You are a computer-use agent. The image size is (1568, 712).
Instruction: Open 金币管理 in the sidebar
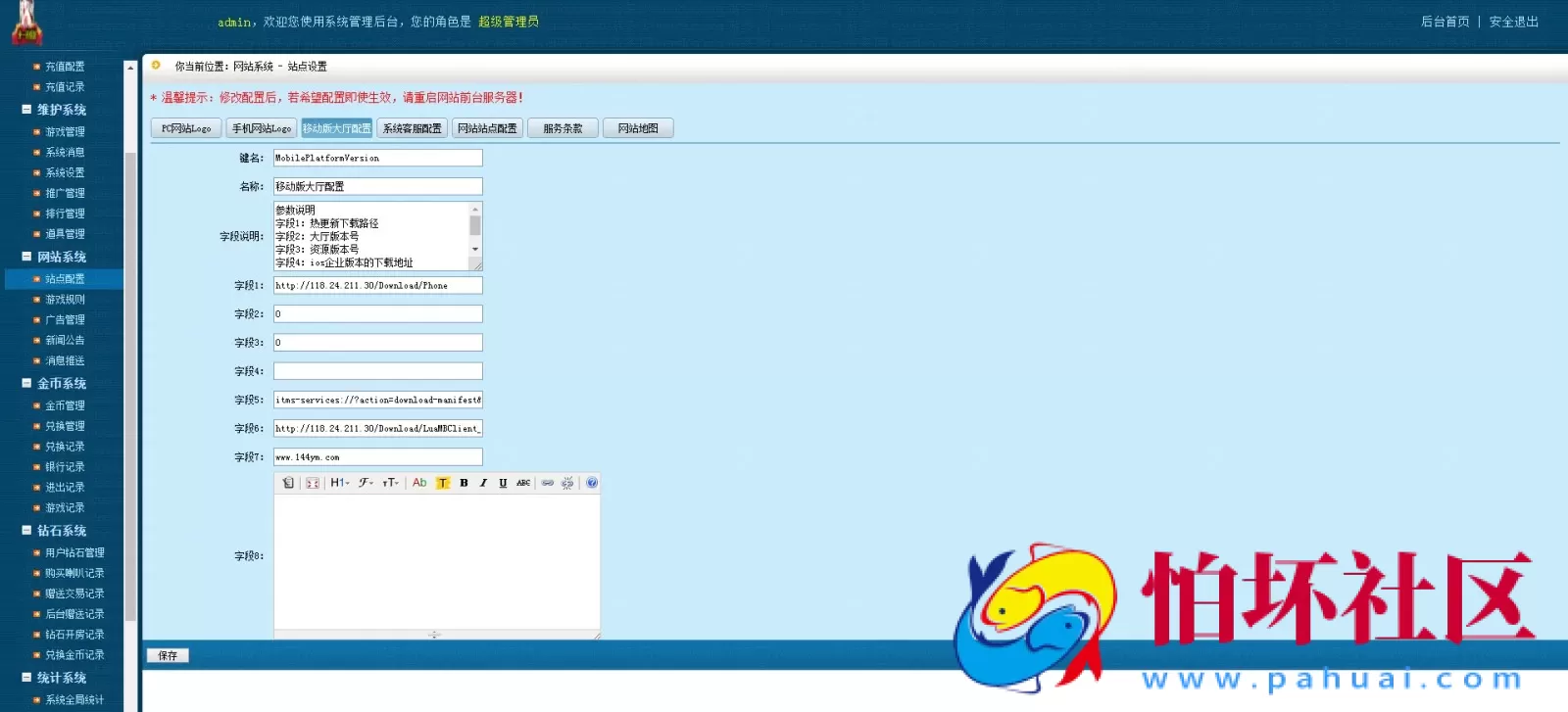coord(65,405)
